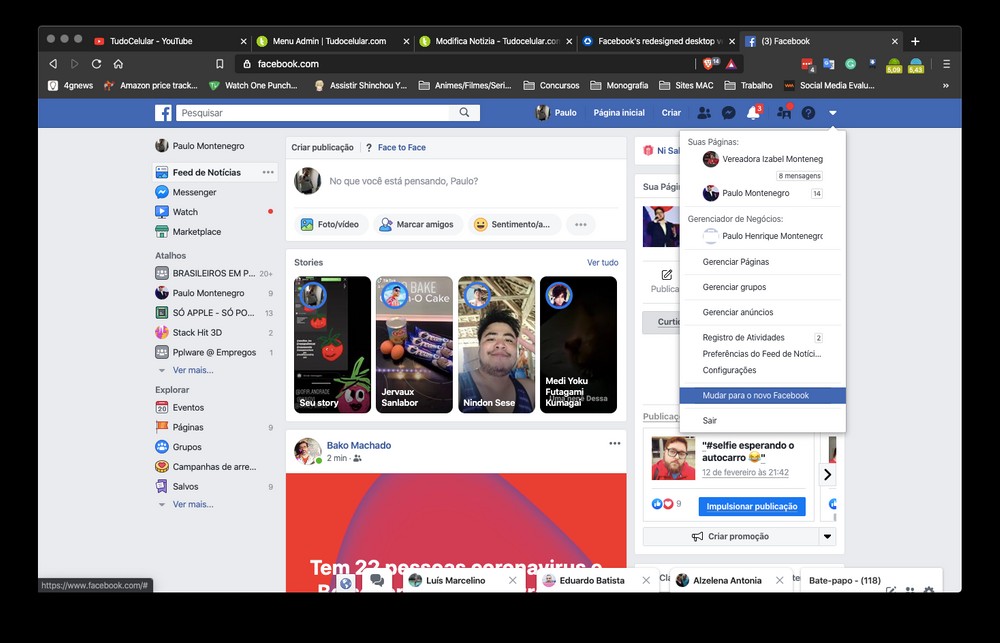This screenshot has height=643, width=1000.
Task: Click Criar in the top bar
Action: click(x=671, y=113)
